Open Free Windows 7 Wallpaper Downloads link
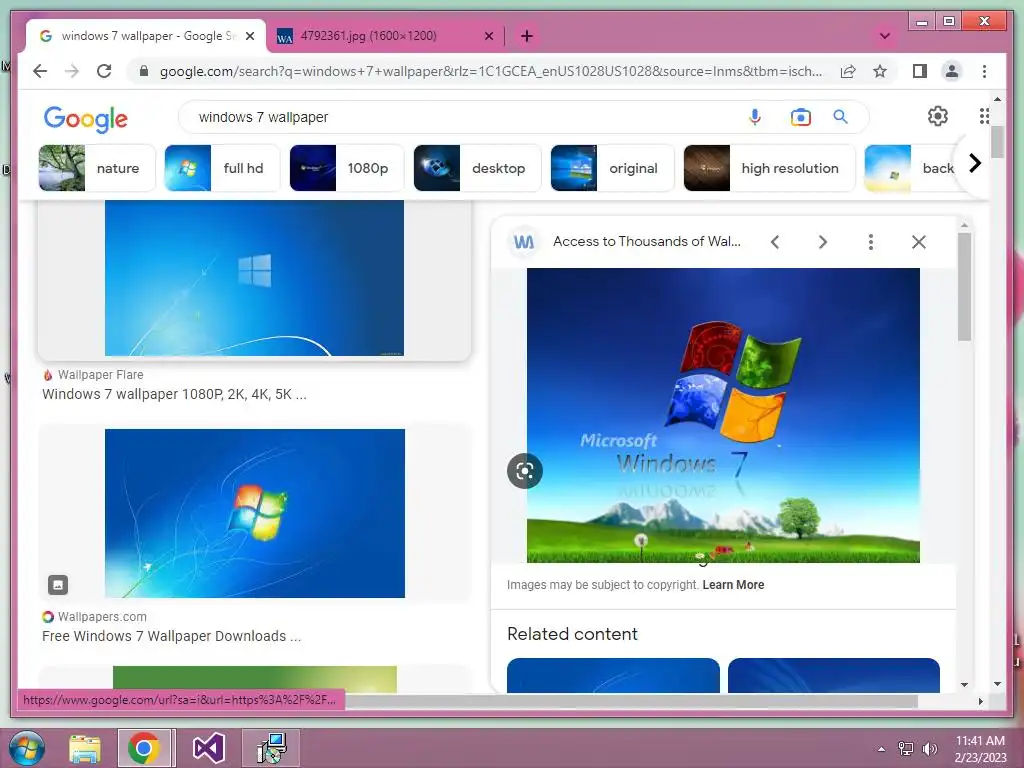Screen dimensions: 1024x768 [171, 636]
